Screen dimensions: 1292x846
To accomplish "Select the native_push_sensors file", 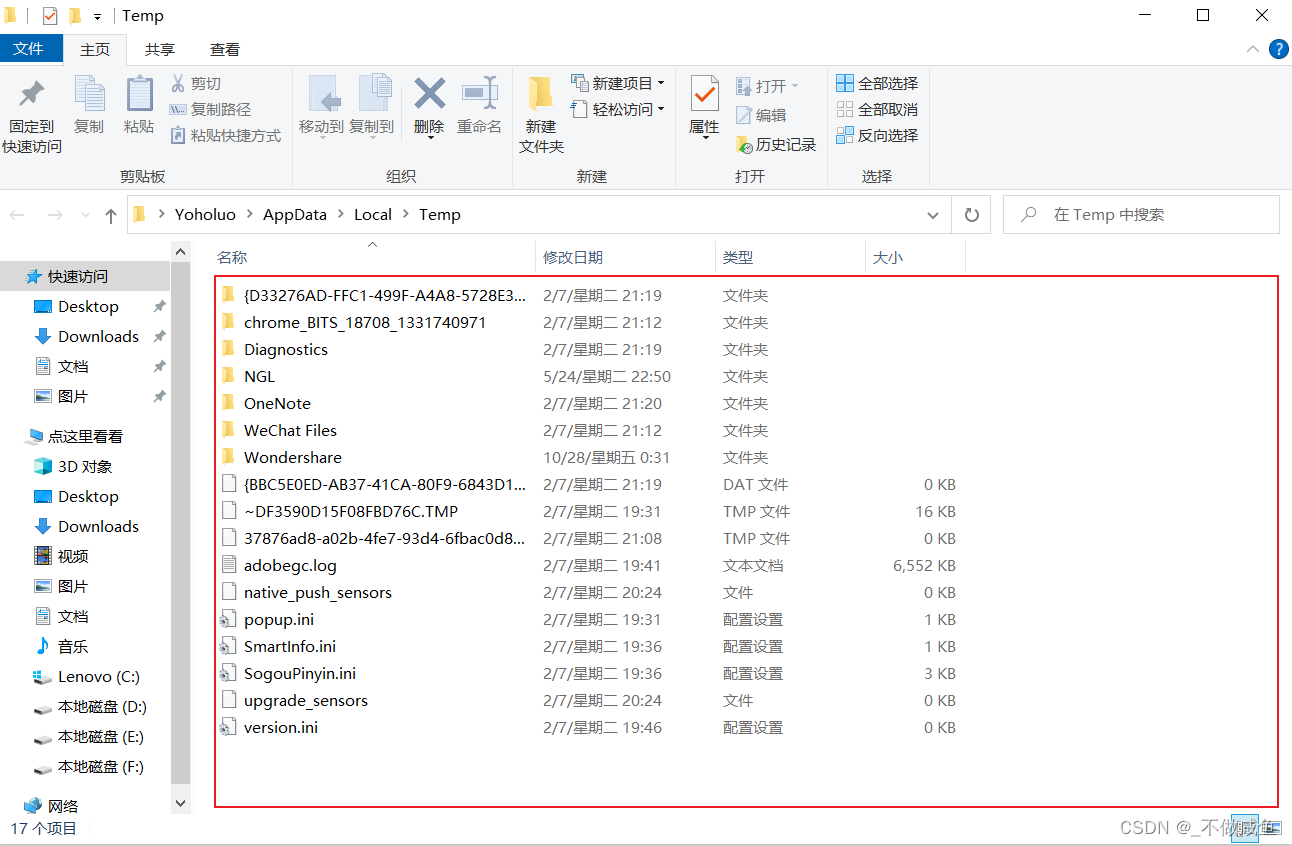I will [x=317, y=592].
